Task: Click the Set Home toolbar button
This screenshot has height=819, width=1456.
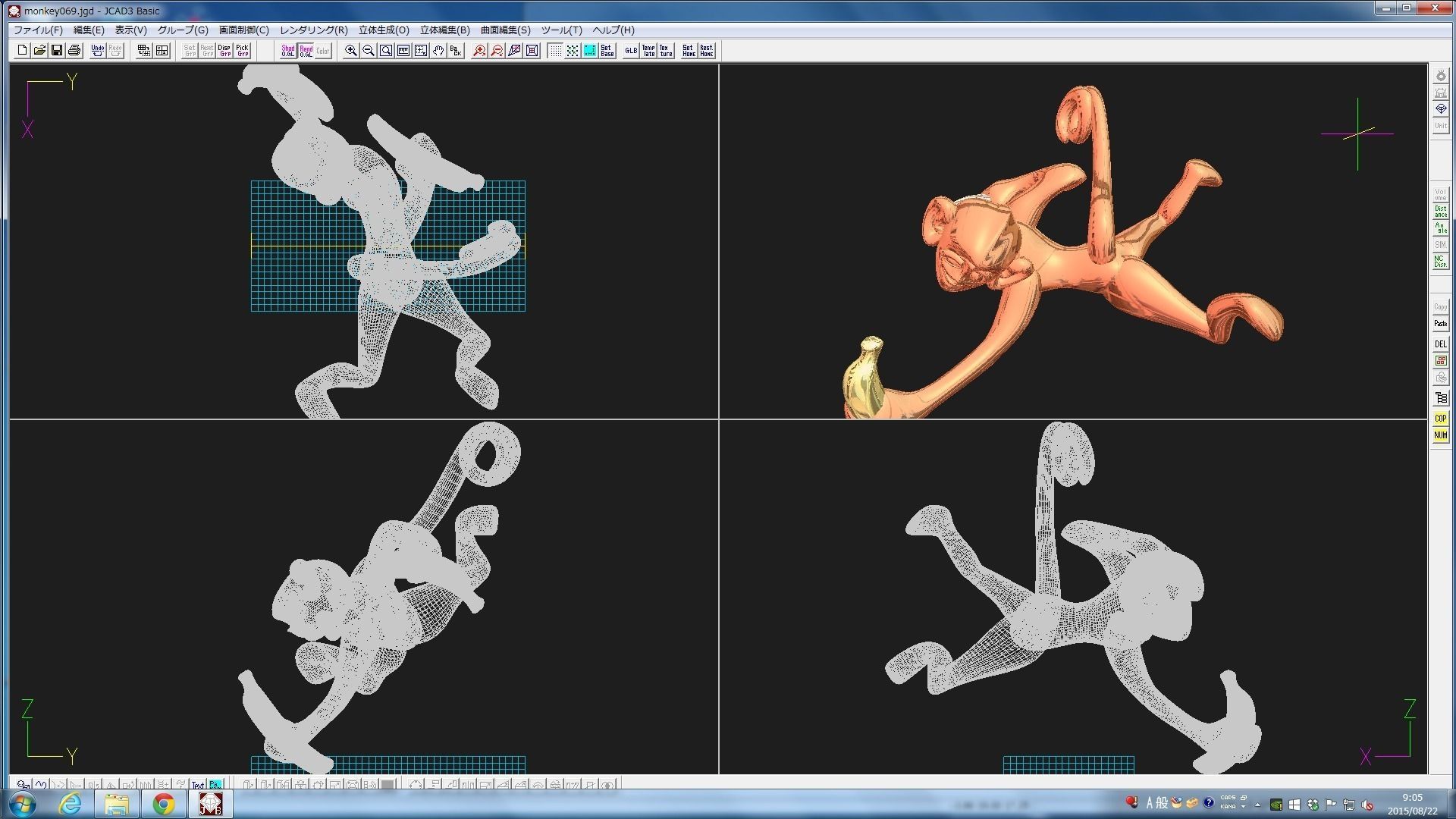Action: [689, 51]
